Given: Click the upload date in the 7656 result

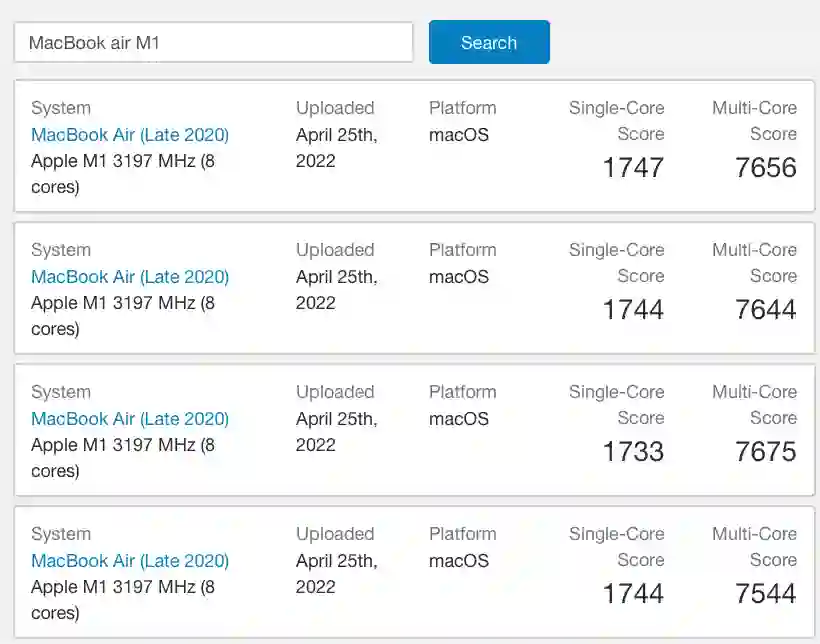Looking at the screenshot, I should pyautogui.click(x=336, y=147).
